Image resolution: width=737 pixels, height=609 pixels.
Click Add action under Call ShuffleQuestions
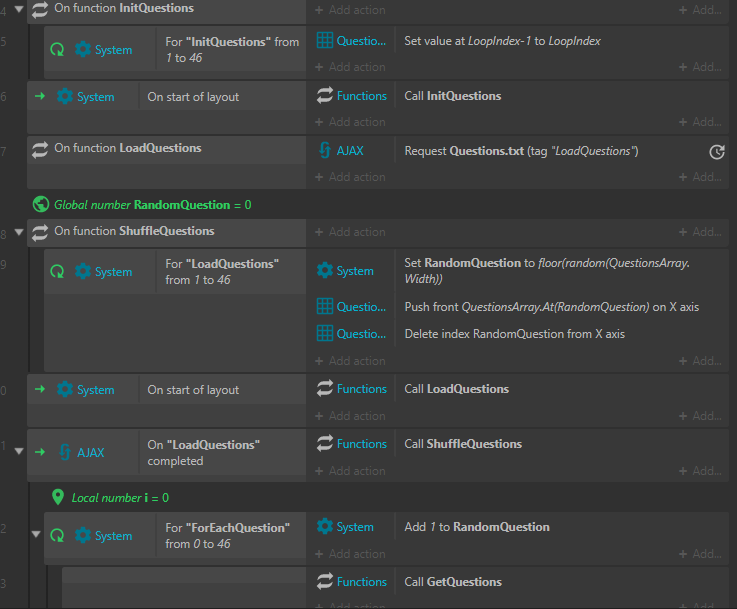click(x=351, y=471)
